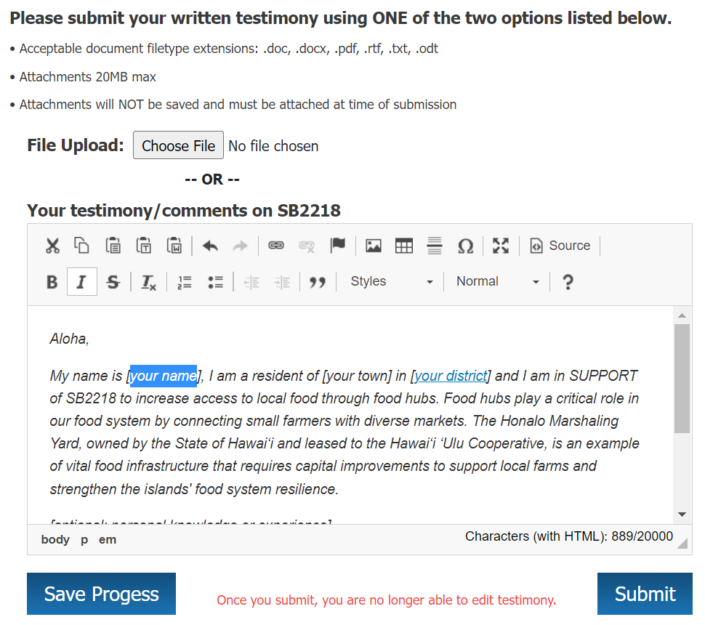Select the 'em' element path item

107,540
